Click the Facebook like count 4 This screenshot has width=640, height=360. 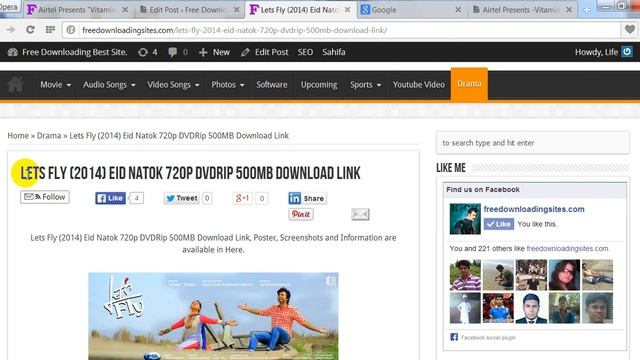pos(137,198)
